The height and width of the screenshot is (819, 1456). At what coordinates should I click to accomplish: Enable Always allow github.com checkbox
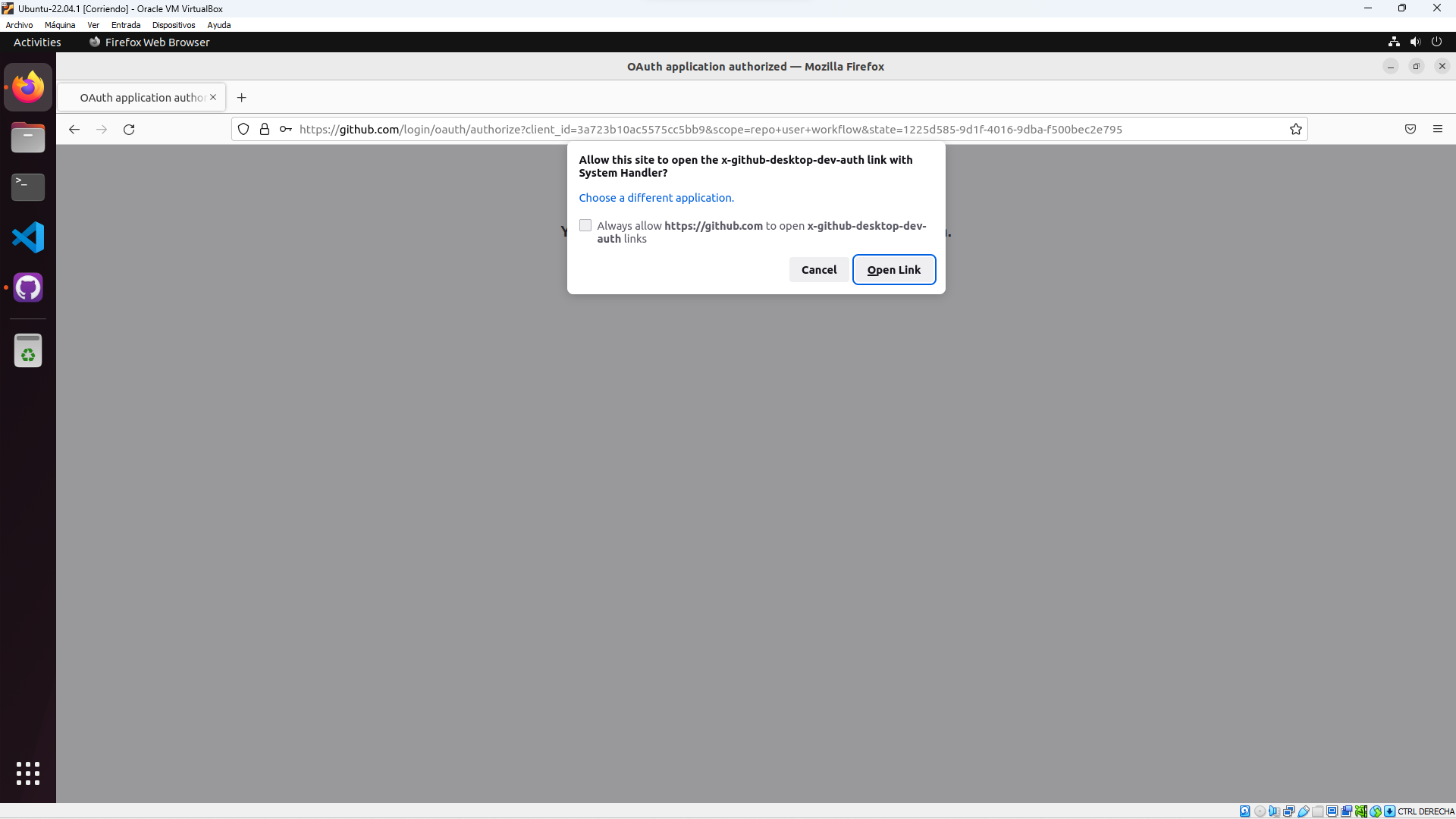(585, 226)
